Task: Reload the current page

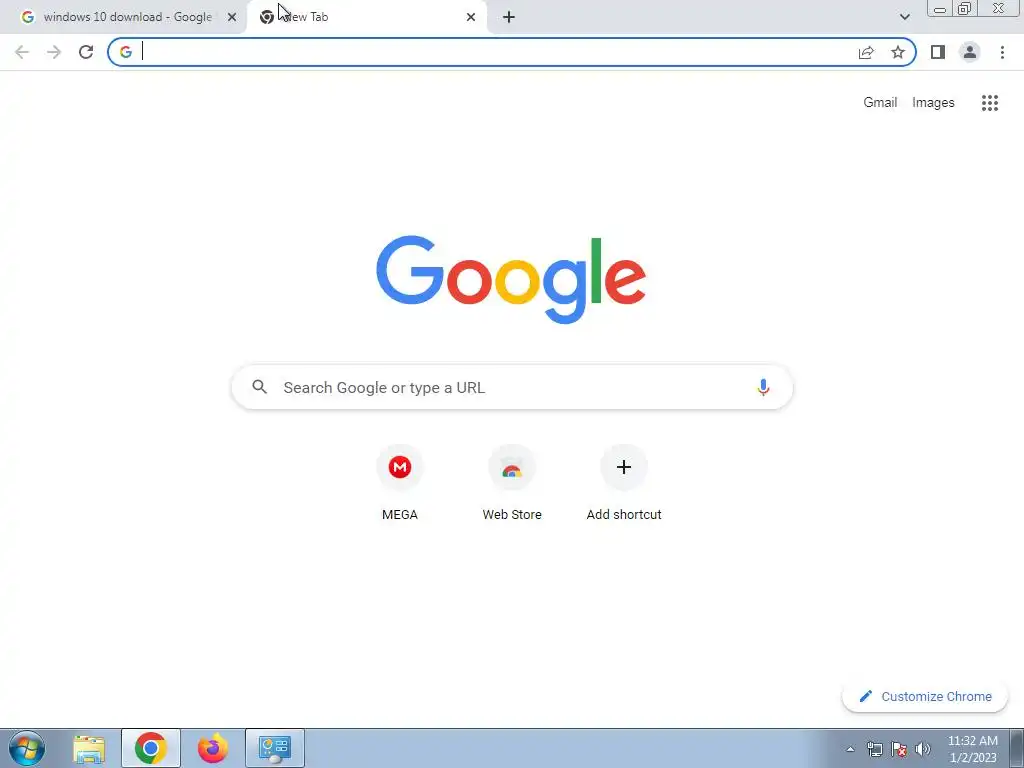Action: coord(86,52)
